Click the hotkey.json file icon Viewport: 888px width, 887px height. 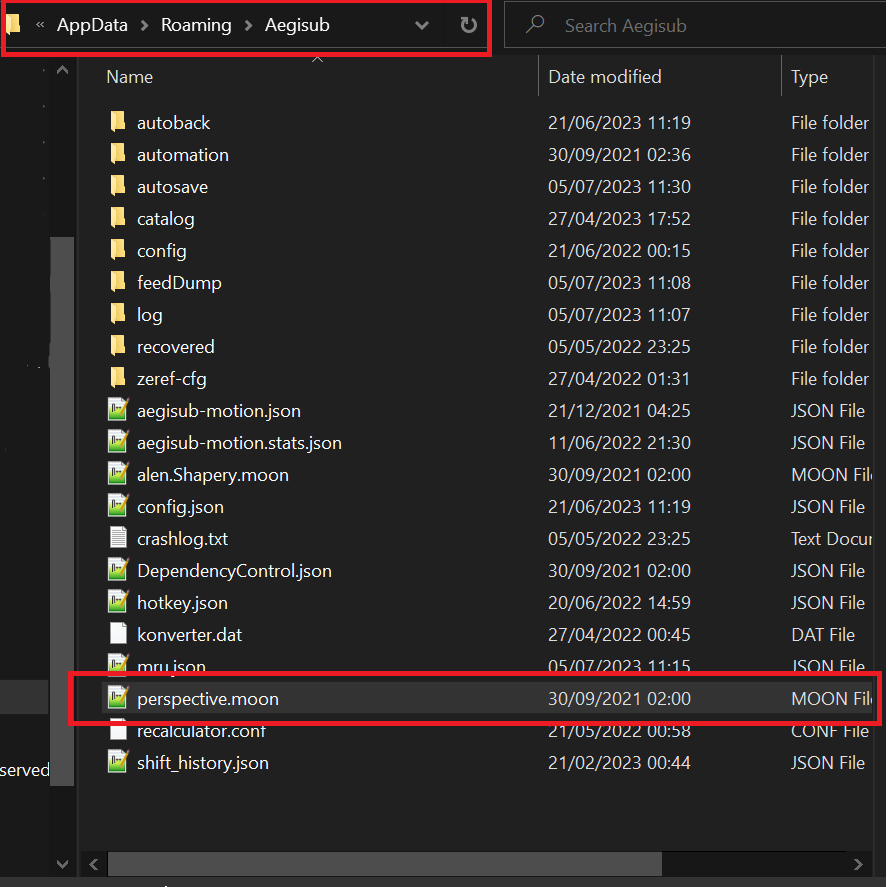click(x=119, y=603)
